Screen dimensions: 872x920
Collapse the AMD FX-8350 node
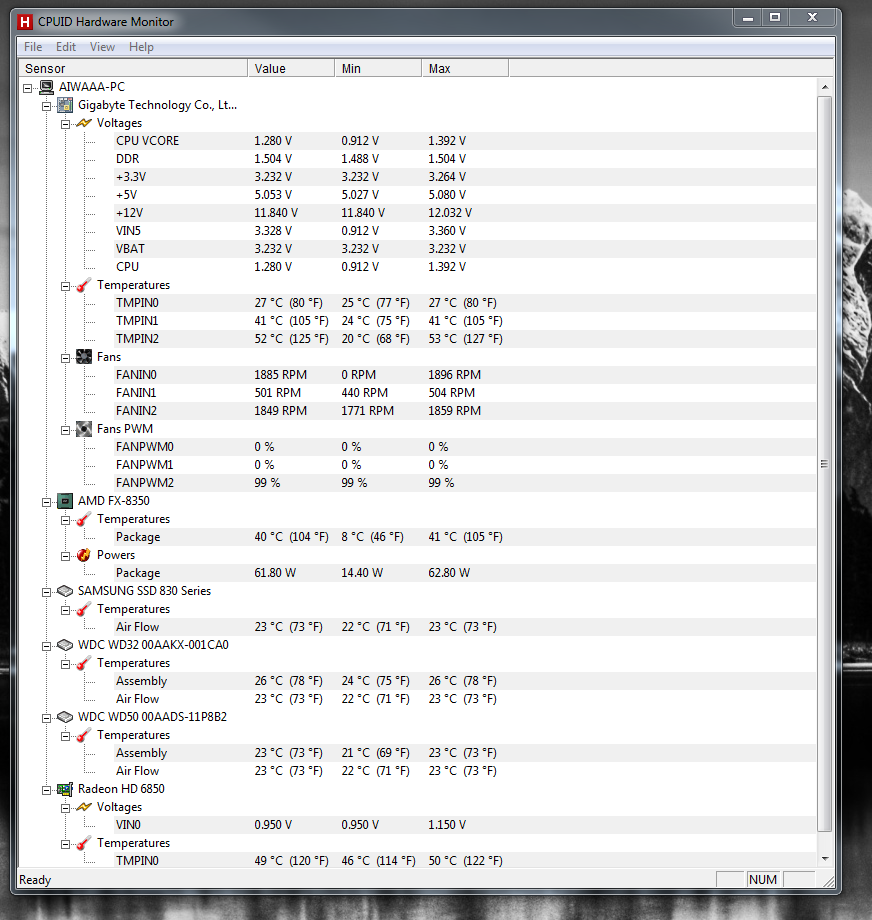46,502
